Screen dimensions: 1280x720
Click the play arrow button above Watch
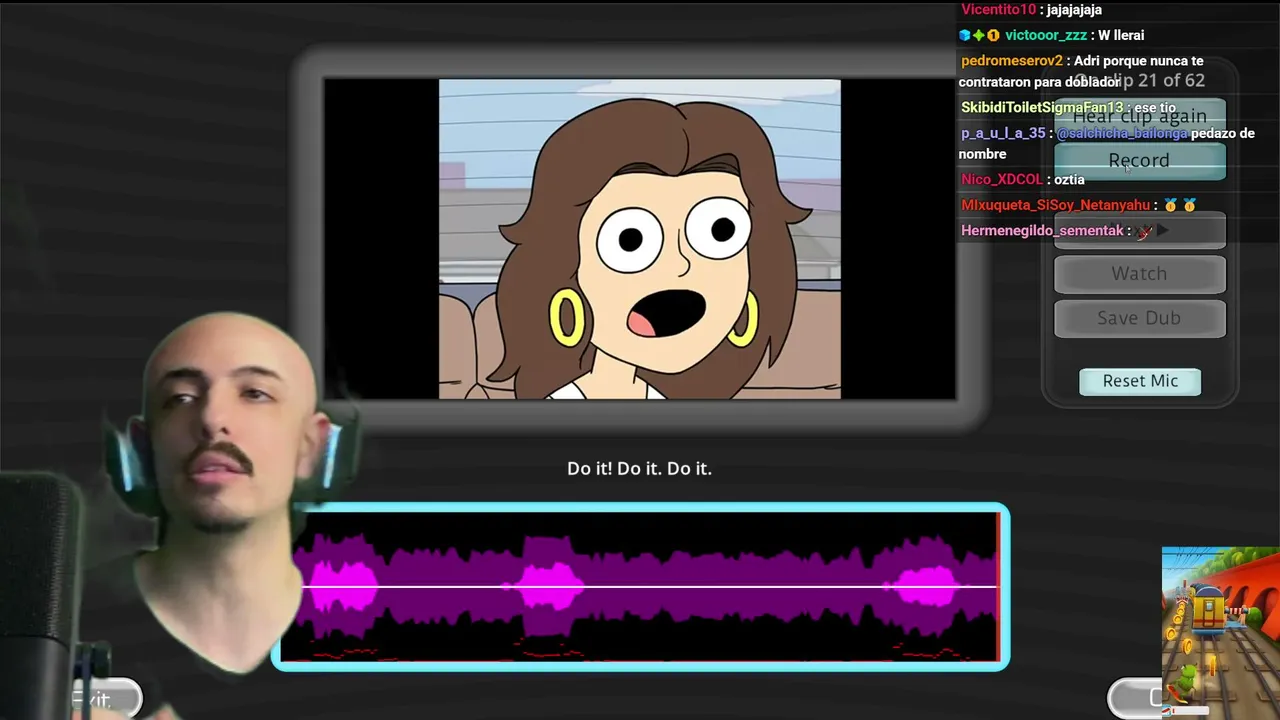point(1139,230)
